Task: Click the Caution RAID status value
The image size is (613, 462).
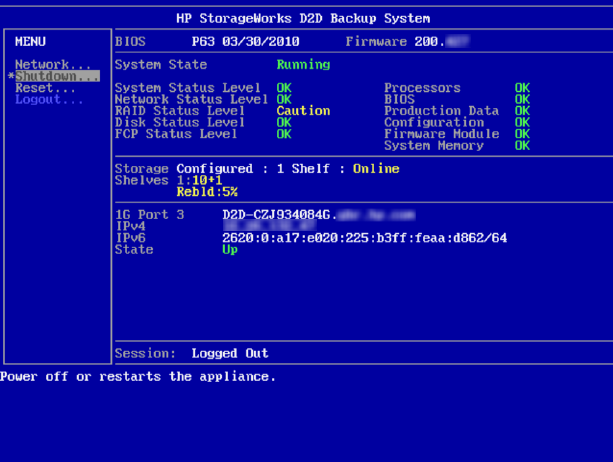Action: click(x=303, y=111)
